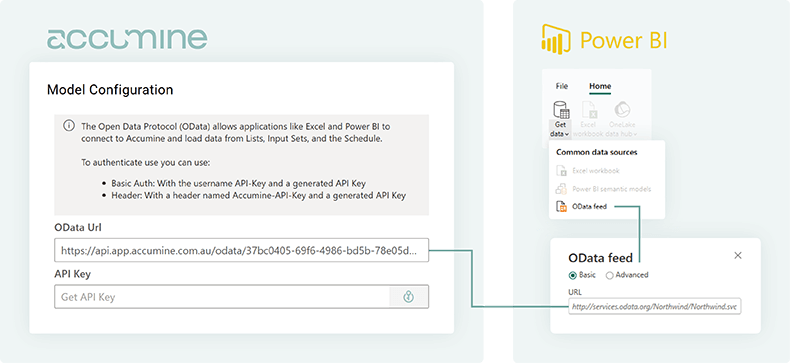This screenshot has height=363, width=790.
Task: Click the Get data database icon
Action: pos(561,110)
